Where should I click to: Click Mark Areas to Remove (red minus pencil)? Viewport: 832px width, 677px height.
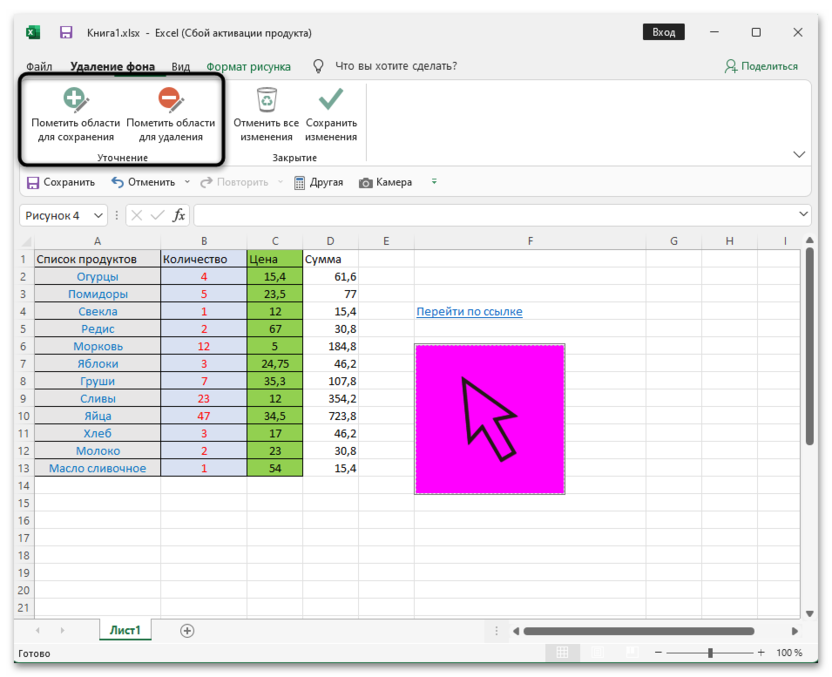pos(170,101)
